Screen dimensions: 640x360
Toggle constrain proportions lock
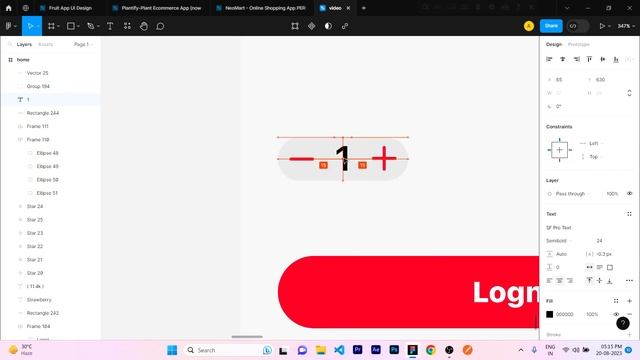(x=629, y=93)
